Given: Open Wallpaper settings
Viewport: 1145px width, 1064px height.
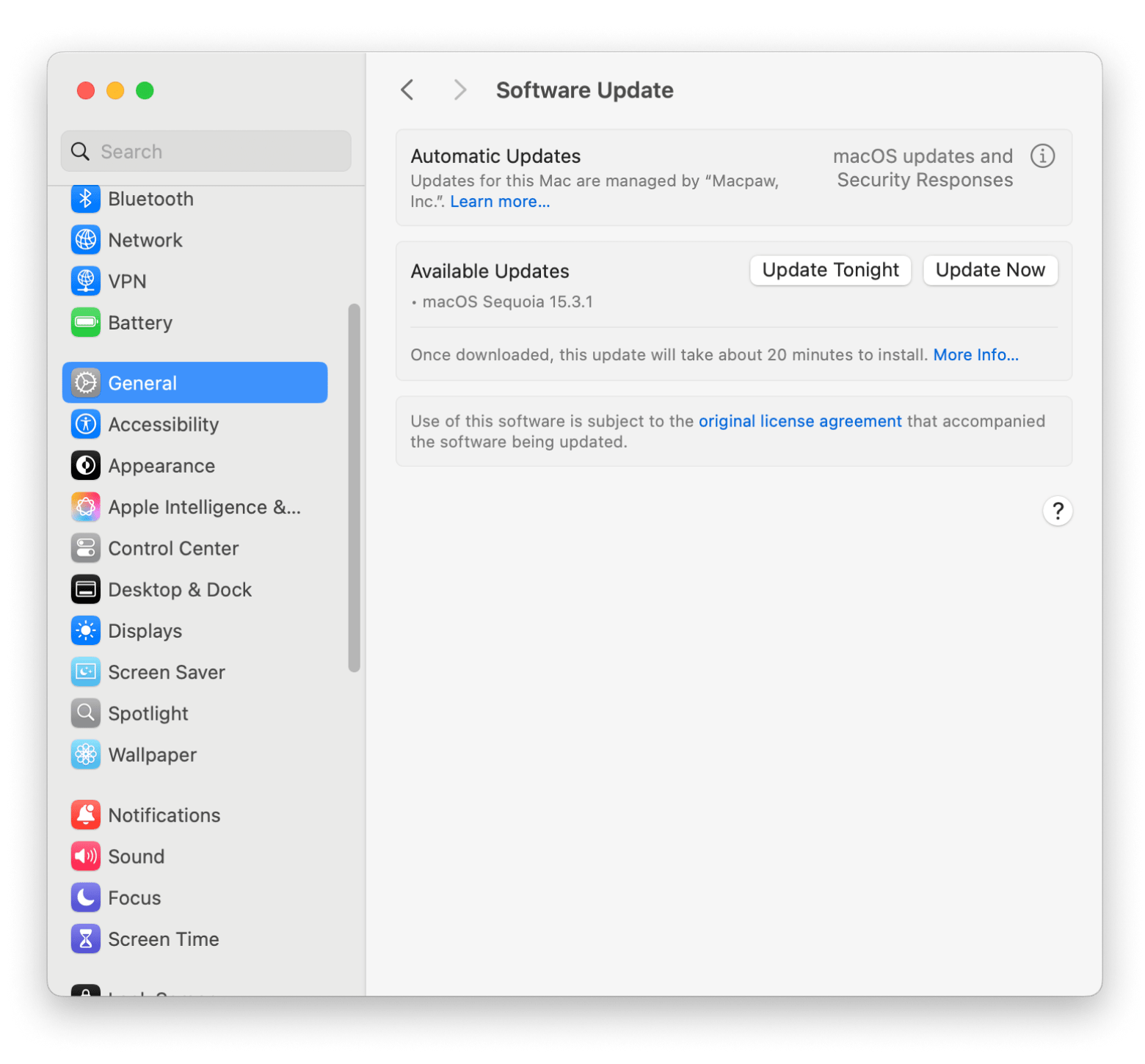Looking at the screenshot, I should click(x=152, y=754).
